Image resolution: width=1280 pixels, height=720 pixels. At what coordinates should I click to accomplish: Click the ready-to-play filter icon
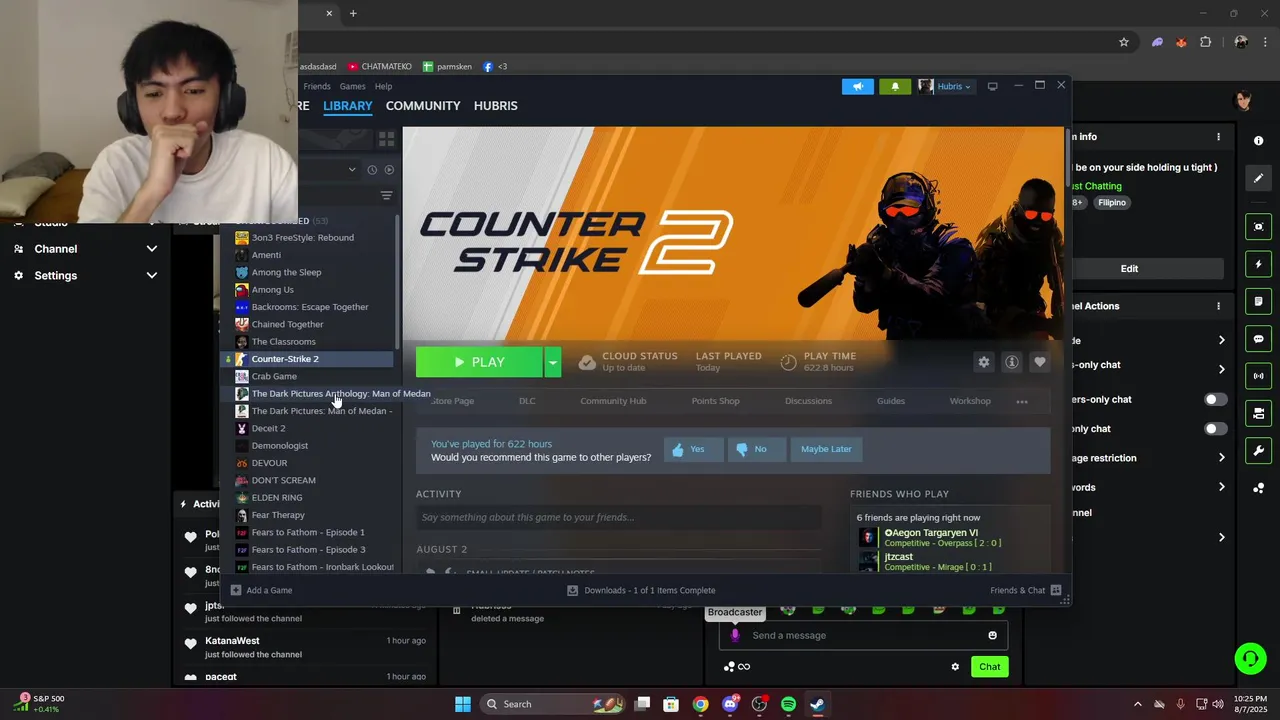[389, 170]
